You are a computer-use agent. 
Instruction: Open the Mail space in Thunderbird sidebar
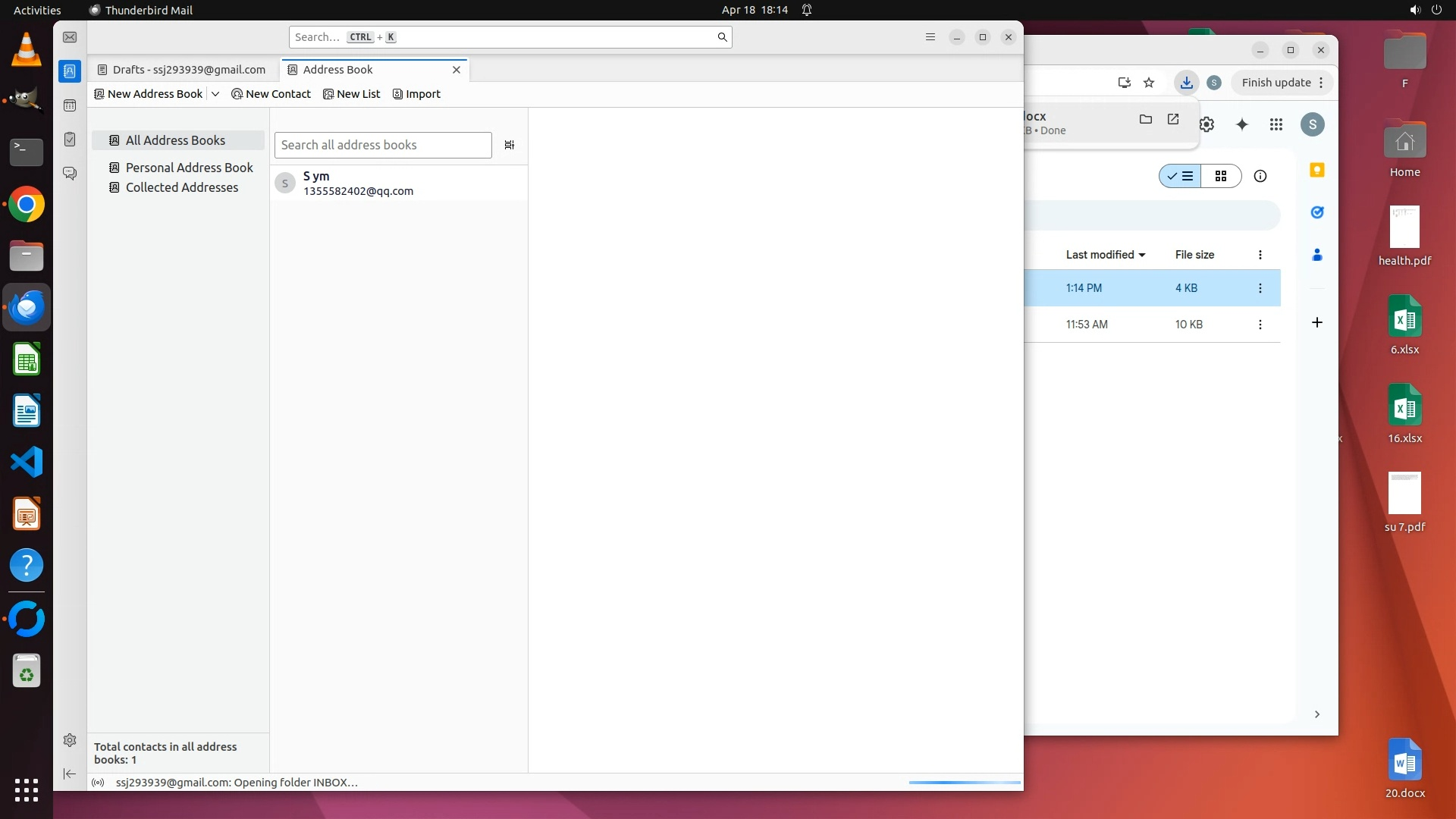tap(70, 37)
